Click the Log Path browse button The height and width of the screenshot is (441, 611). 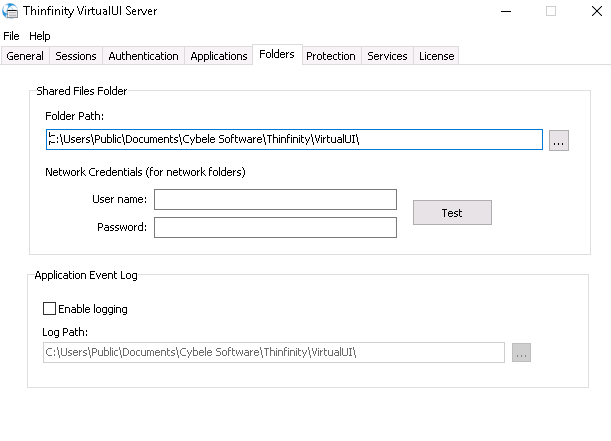[x=521, y=353]
